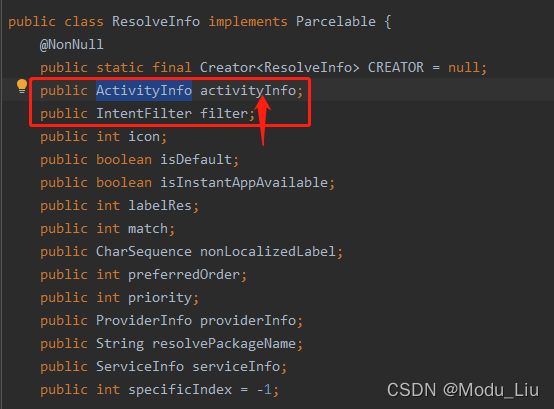
Task: Click the activityInfo field name
Action: [x=248, y=91]
